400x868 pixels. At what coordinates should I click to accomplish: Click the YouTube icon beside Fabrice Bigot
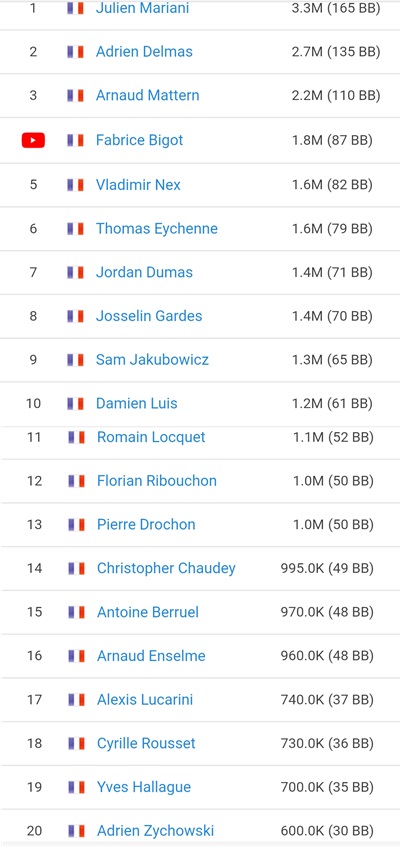click(x=33, y=141)
